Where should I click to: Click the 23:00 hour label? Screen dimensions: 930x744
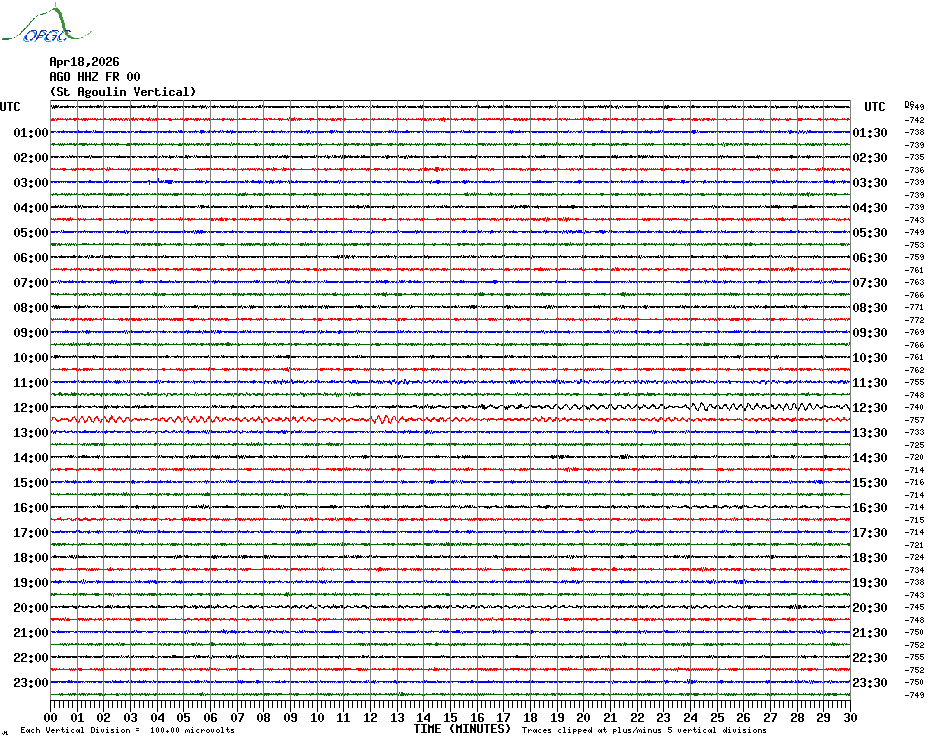(31, 682)
